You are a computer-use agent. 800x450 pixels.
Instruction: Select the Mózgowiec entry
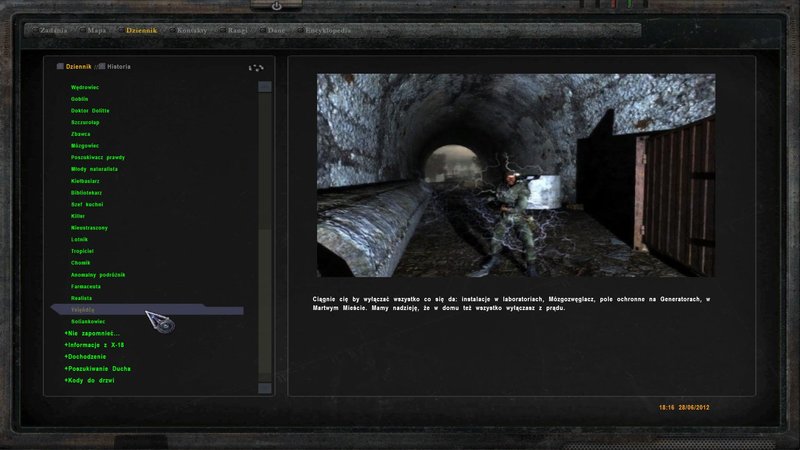[x=85, y=146]
